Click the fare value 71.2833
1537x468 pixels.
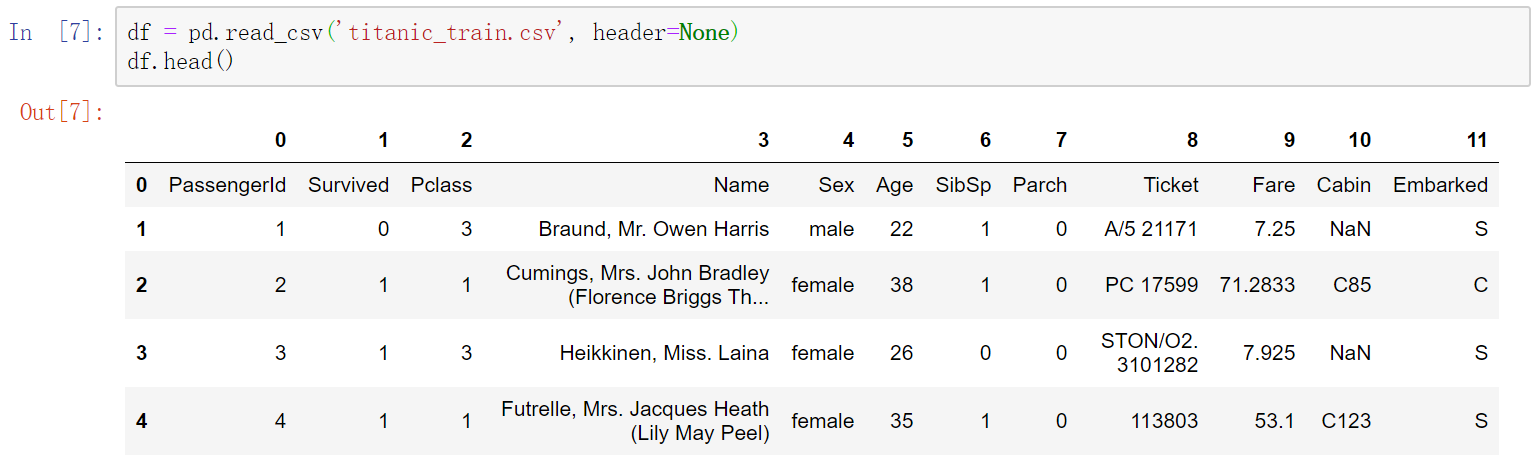(x=1257, y=285)
